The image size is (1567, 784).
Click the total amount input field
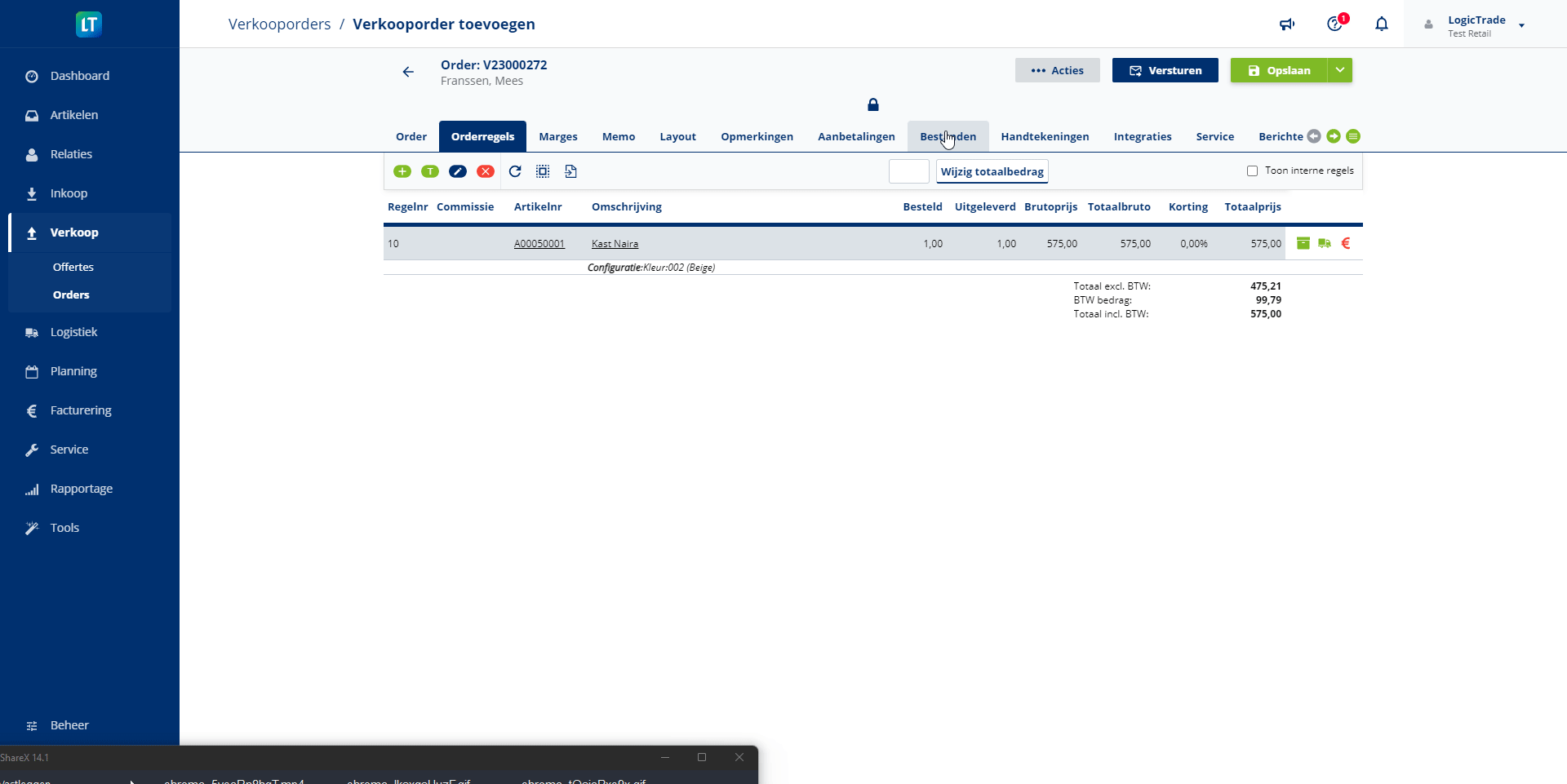pos(908,171)
